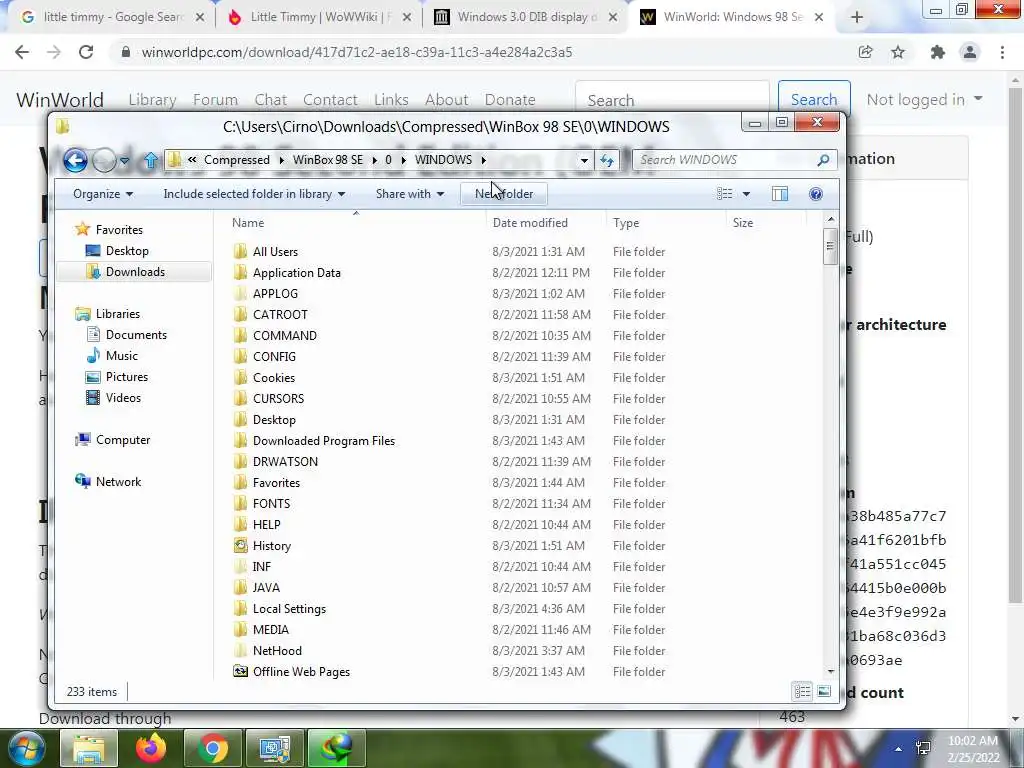The height and width of the screenshot is (768, 1024).
Task: Select Computer in the navigation pane
Action: coord(112,440)
